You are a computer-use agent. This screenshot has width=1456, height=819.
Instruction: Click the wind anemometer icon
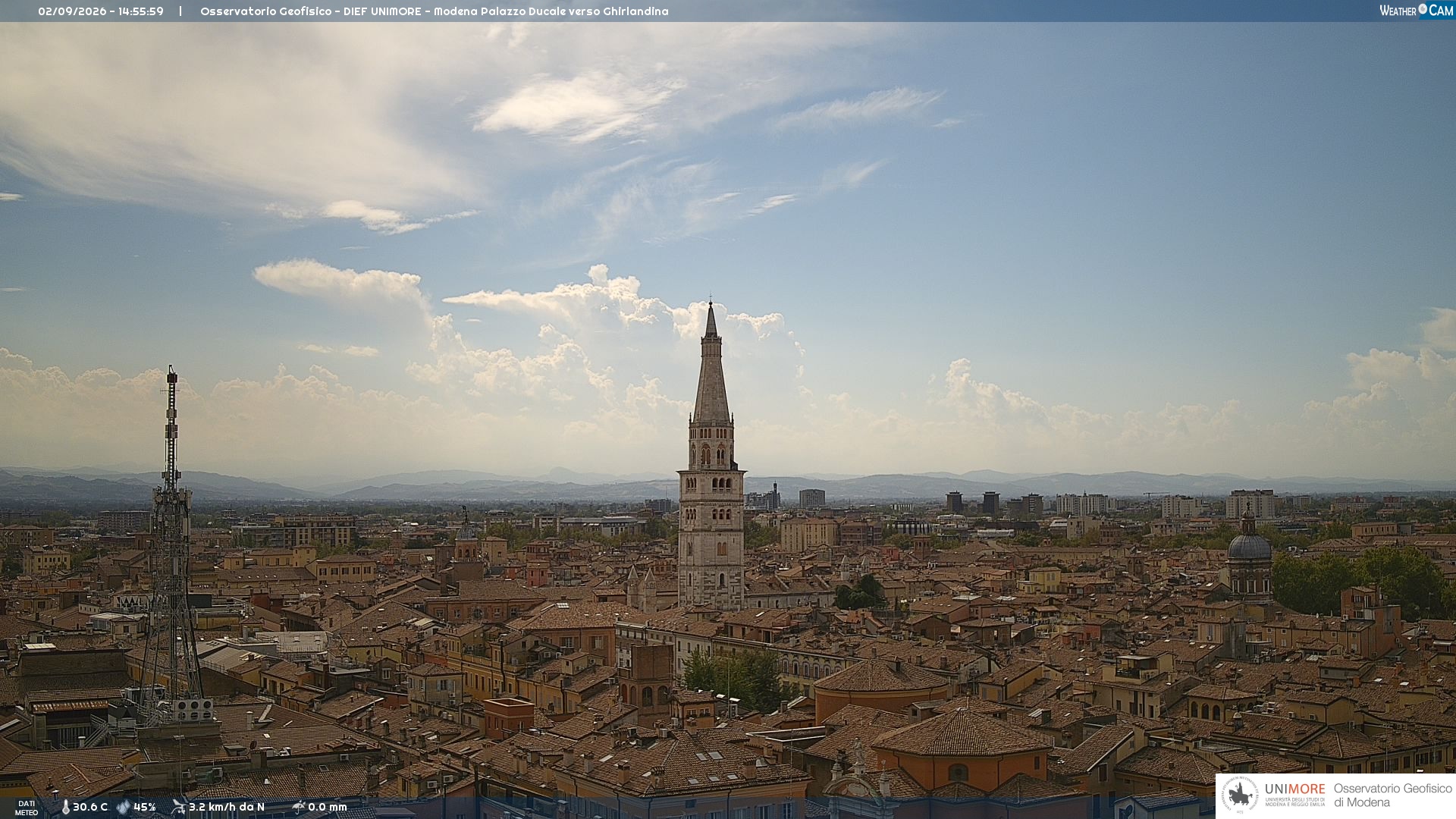[x=178, y=807]
